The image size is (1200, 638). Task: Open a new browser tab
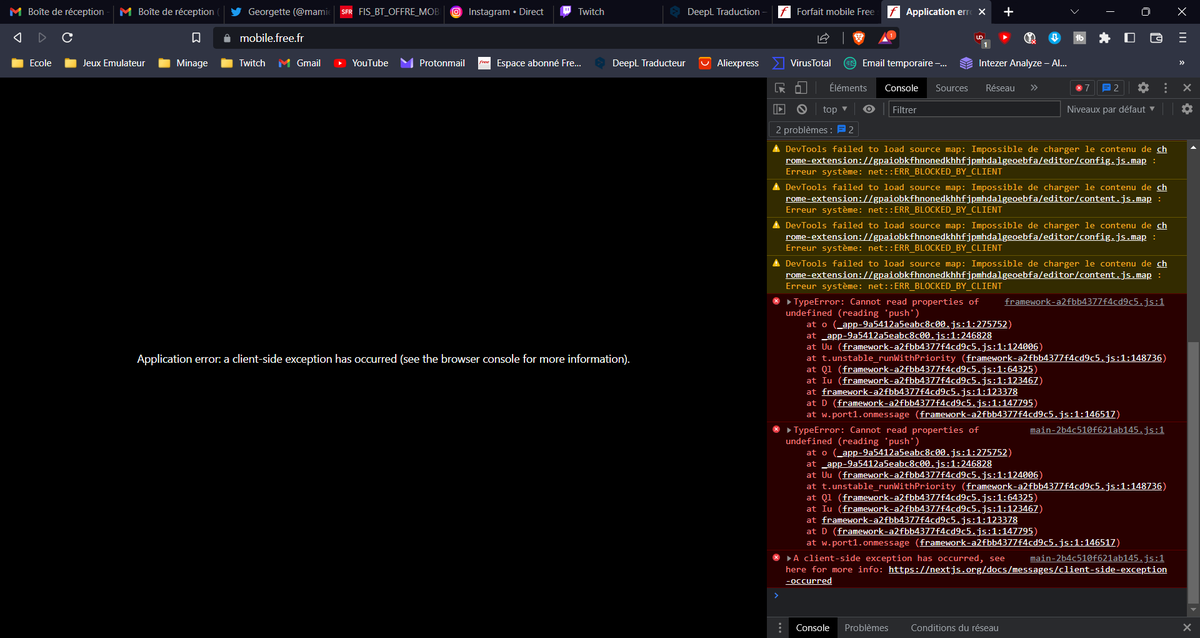click(1008, 12)
